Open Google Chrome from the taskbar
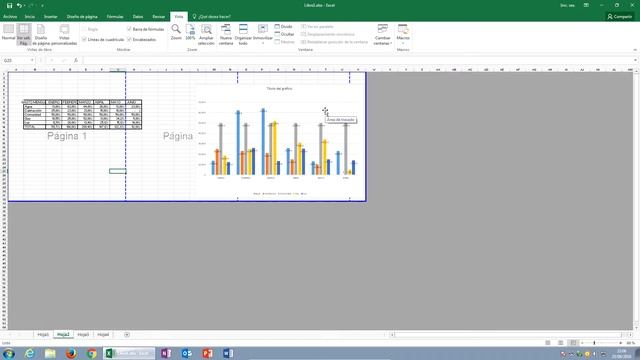The width and height of the screenshot is (640, 360). click(x=92, y=353)
